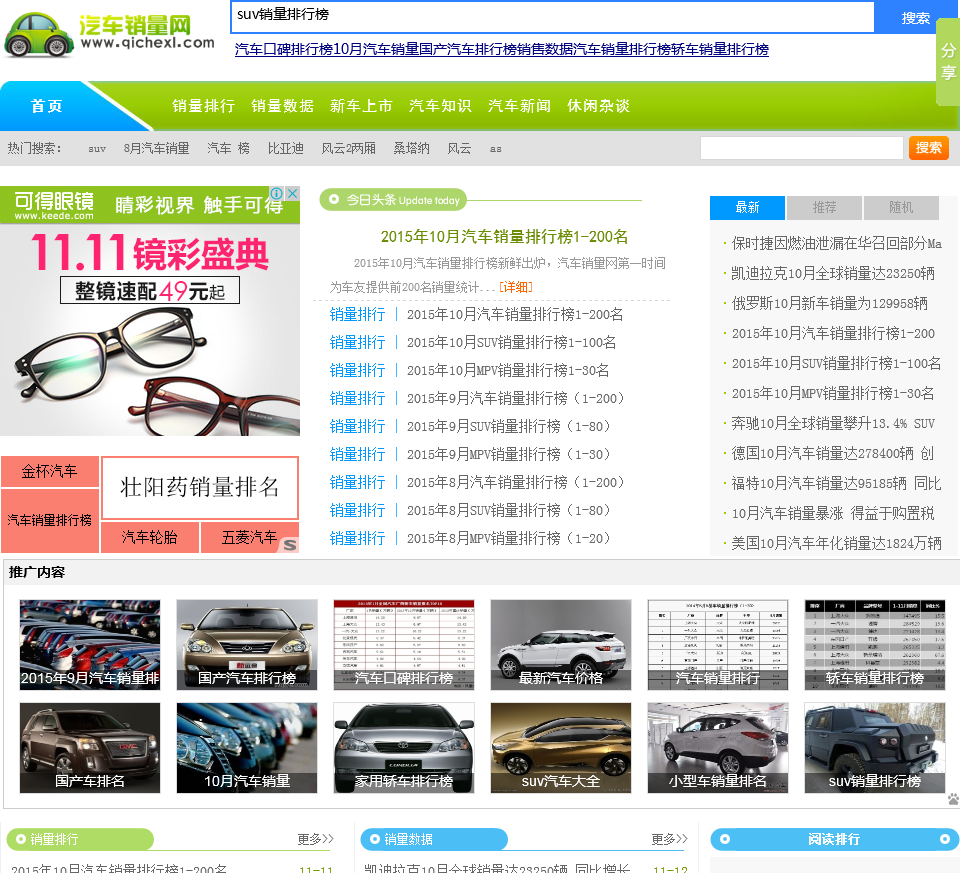Open the 11.11镜彩盛典 glasses ad banner
The height and width of the screenshot is (873, 960).
(150, 312)
